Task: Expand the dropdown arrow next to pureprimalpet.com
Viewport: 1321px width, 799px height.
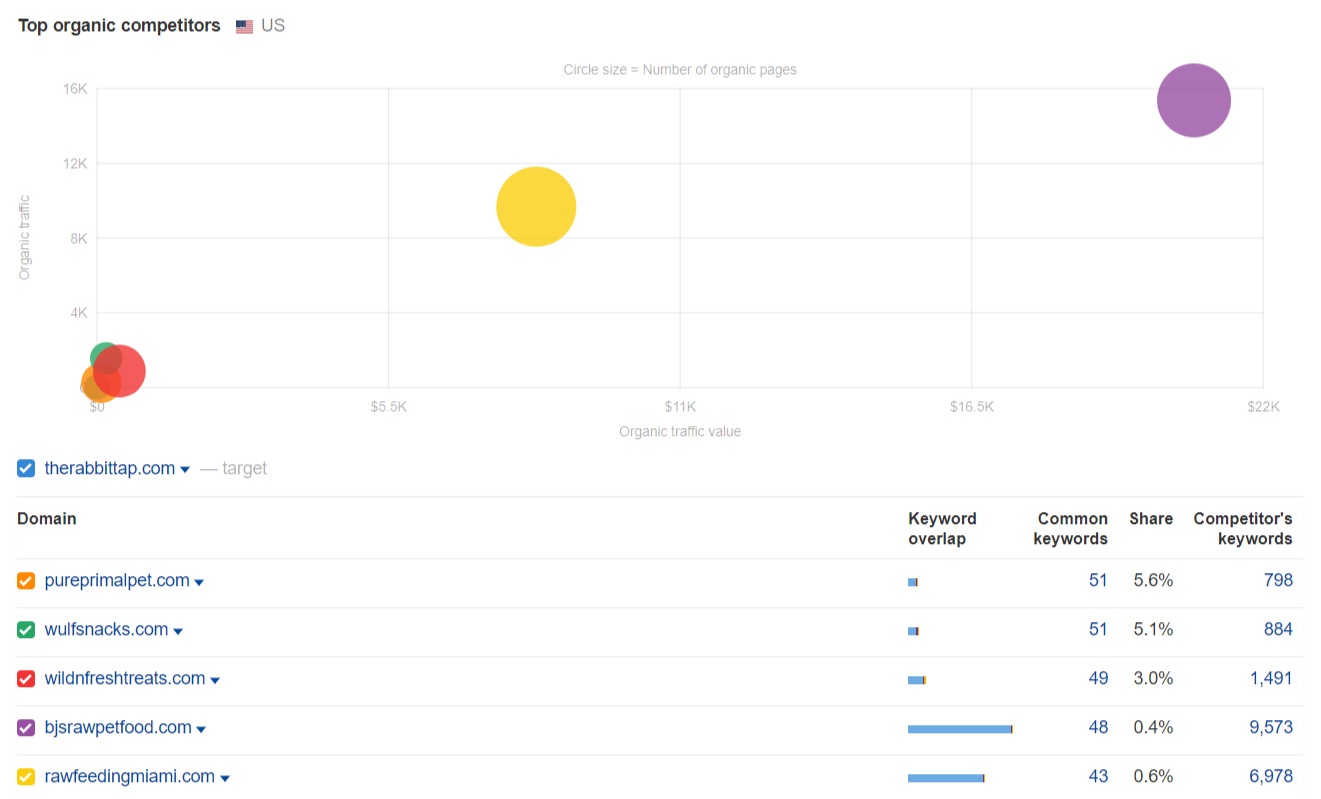Action: tap(199, 583)
